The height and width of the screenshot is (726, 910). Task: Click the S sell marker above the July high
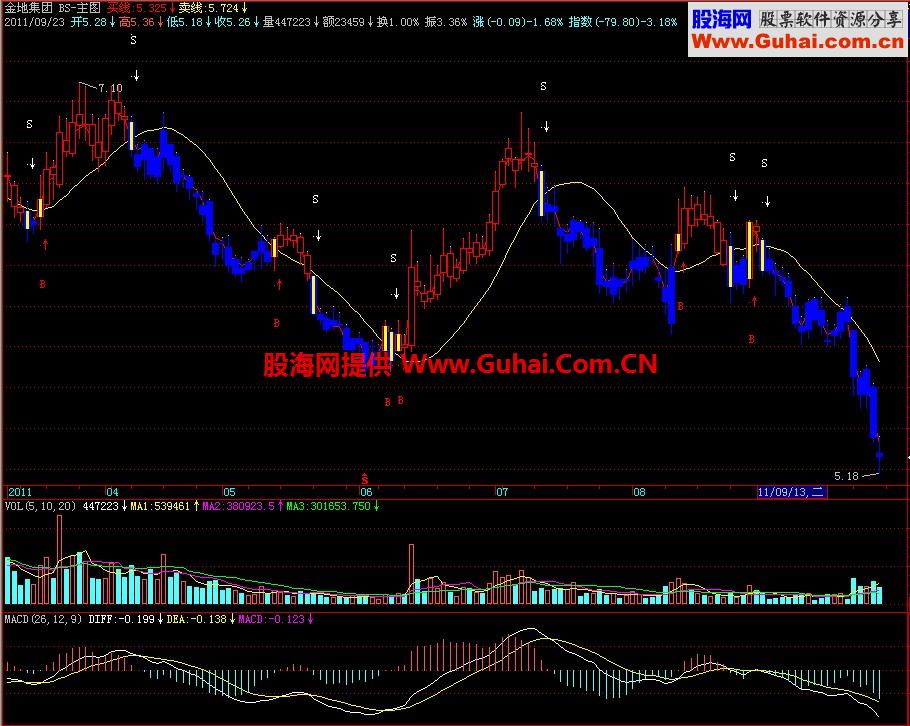541,86
